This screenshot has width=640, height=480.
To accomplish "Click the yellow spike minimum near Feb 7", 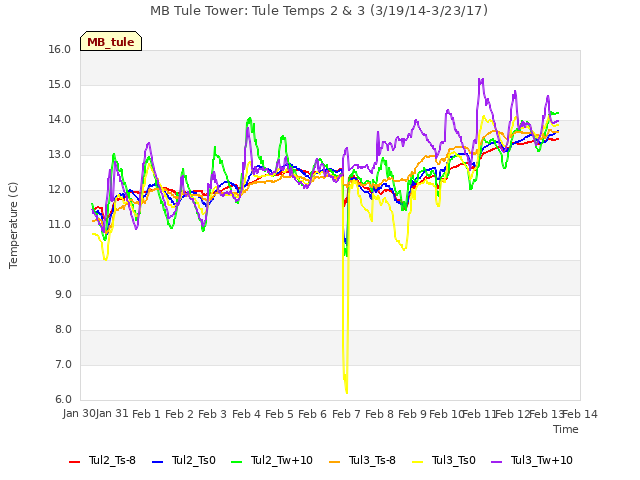I will [347, 393].
